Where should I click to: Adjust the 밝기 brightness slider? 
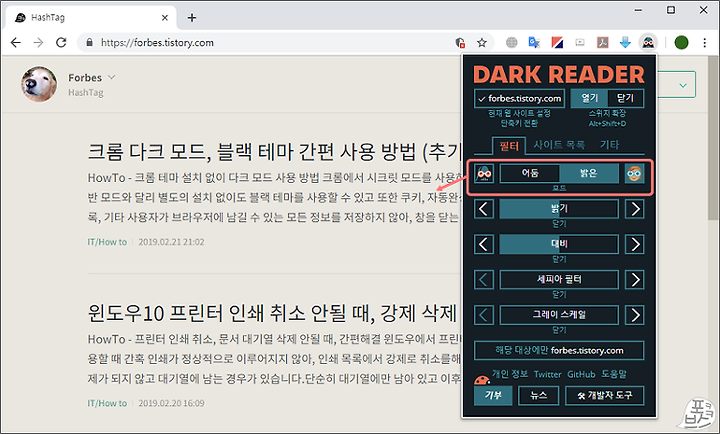[559, 209]
